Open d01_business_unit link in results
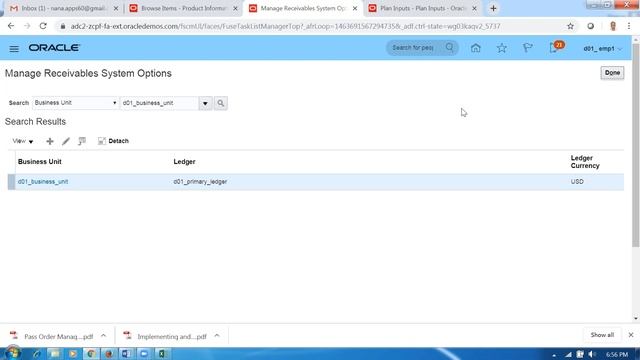 [x=43, y=182]
